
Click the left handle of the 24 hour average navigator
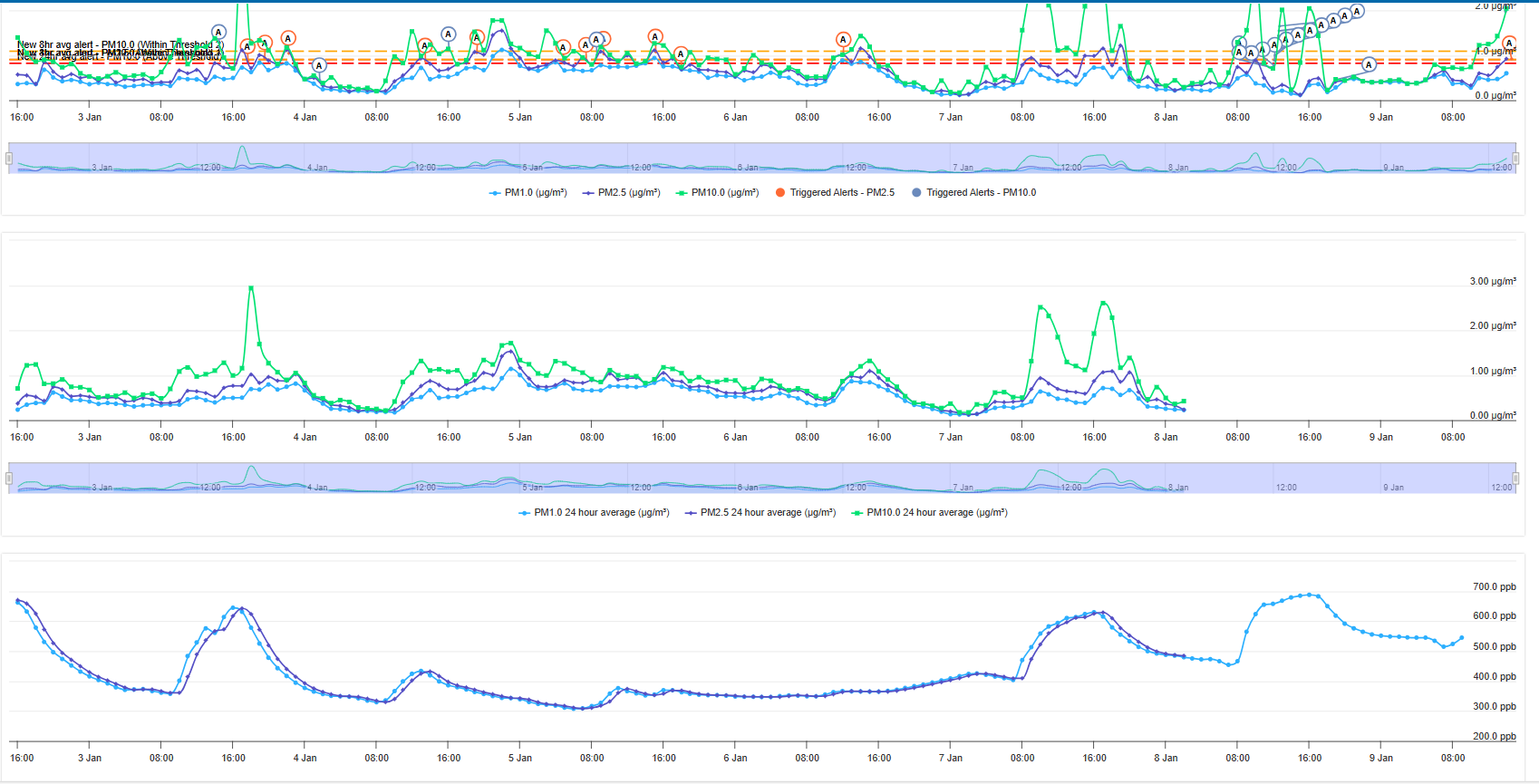pyautogui.click(x=9, y=478)
